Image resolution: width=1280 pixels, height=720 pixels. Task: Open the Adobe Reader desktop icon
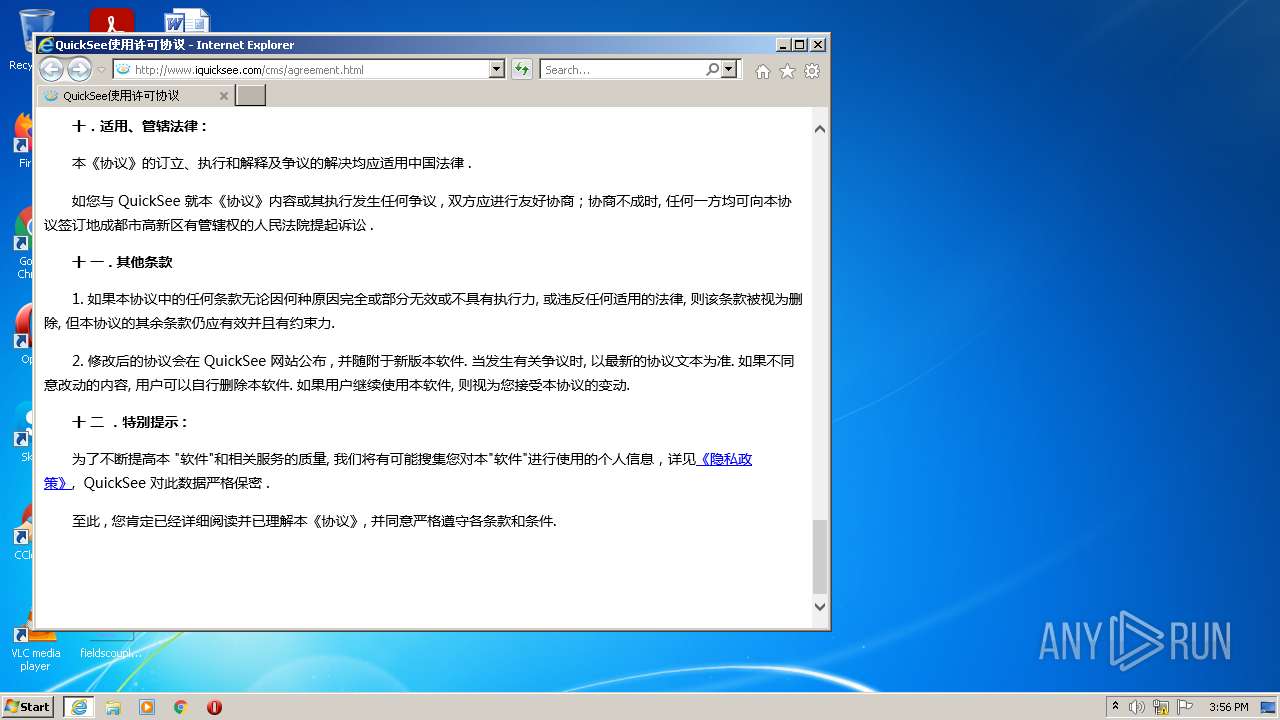pos(112,22)
